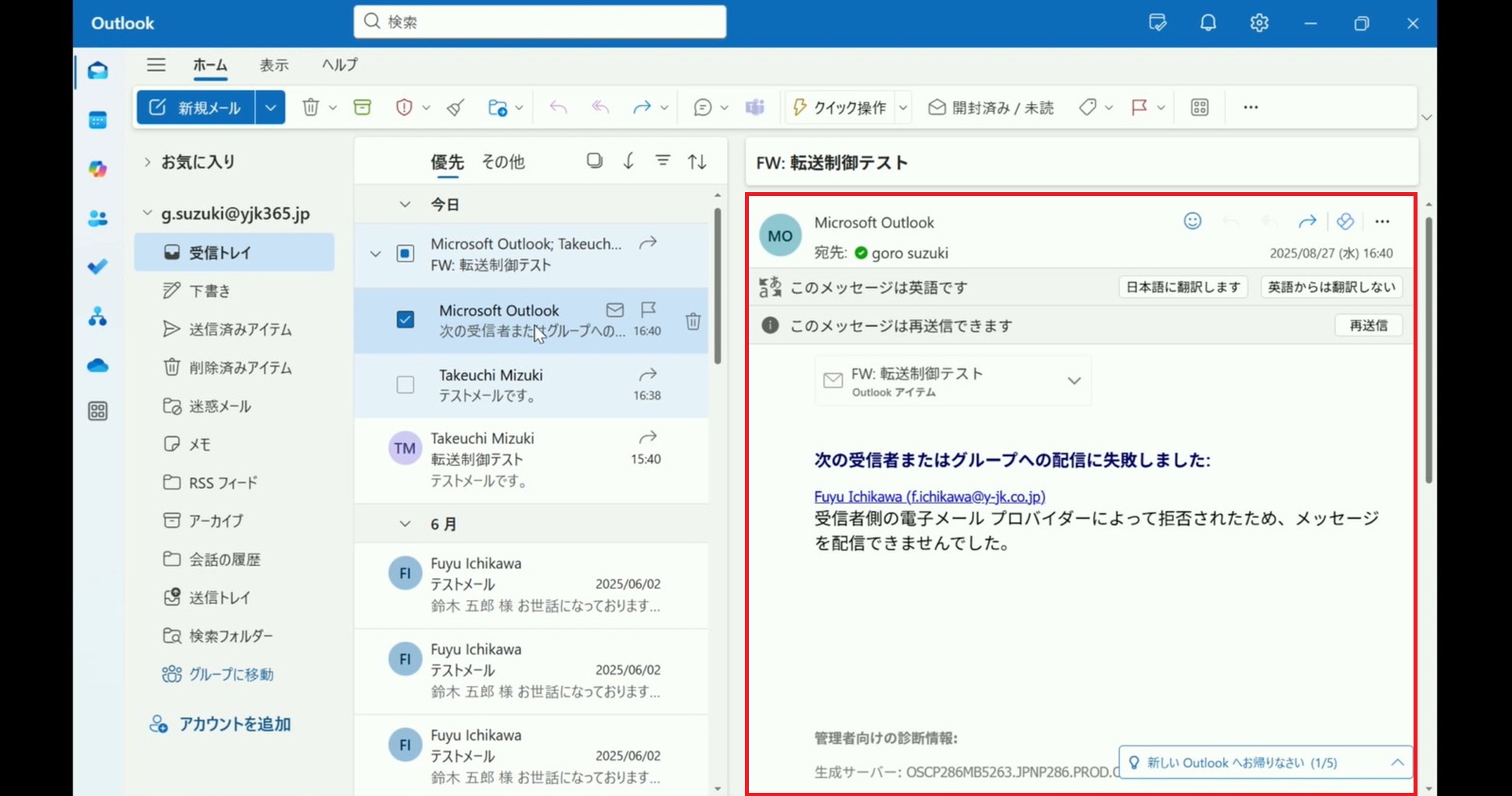Open Calendar from the left sidebar
The width and height of the screenshot is (1512, 796).
pos(98,120)
